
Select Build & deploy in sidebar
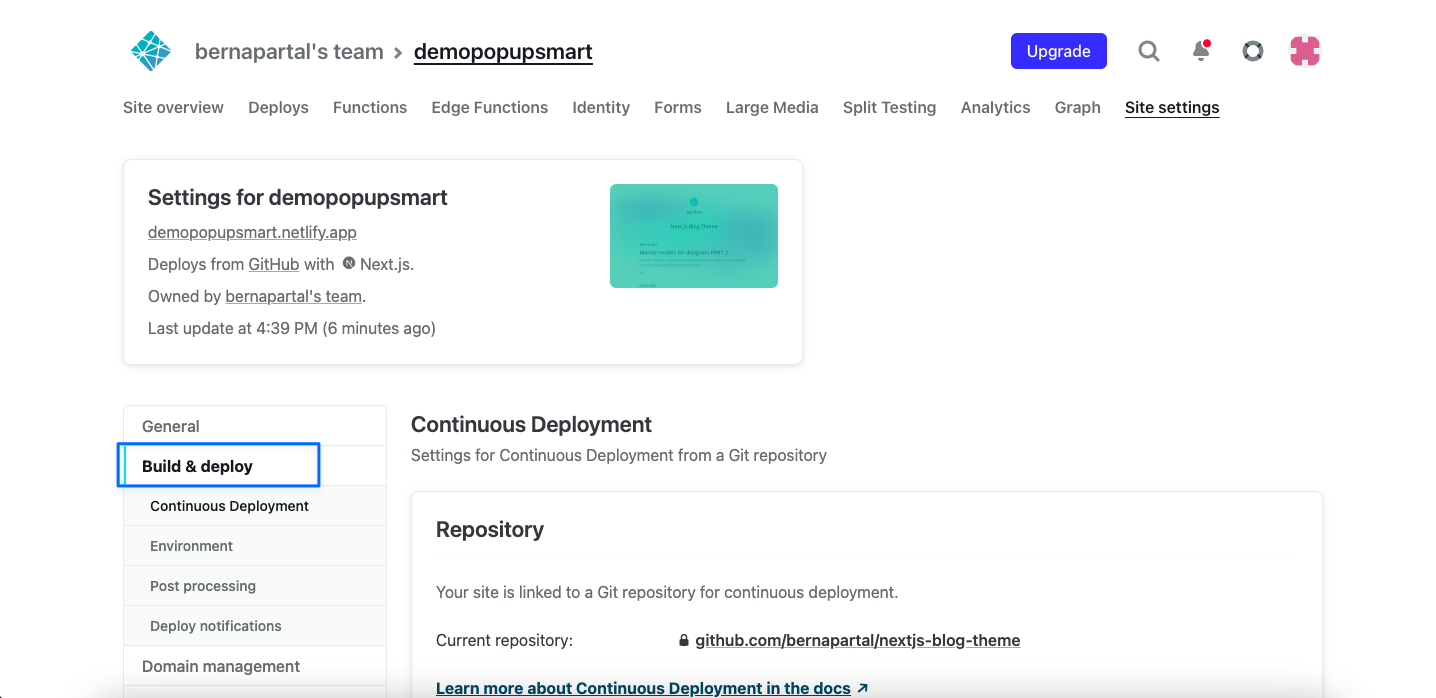255,466
